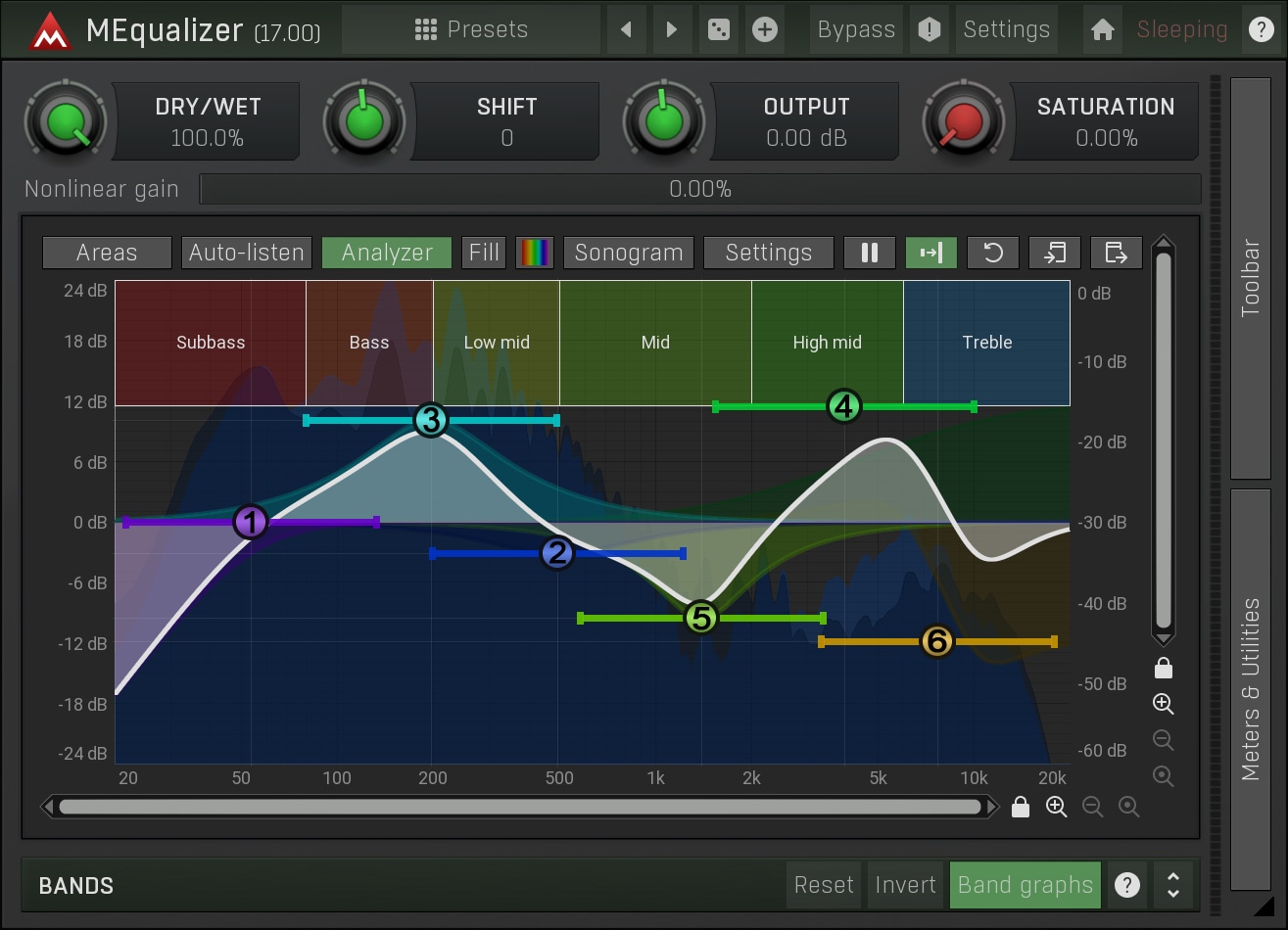Click the panic exclamation icon beside Bypass

pyautogui.click(x=929, y=29)
